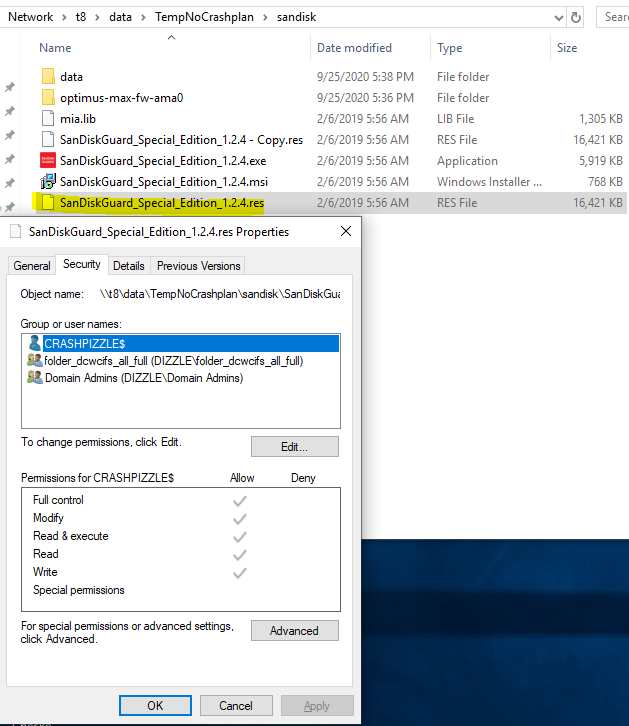
Task: Click Network in the breadcrumb path
Action: click(31, 17)
